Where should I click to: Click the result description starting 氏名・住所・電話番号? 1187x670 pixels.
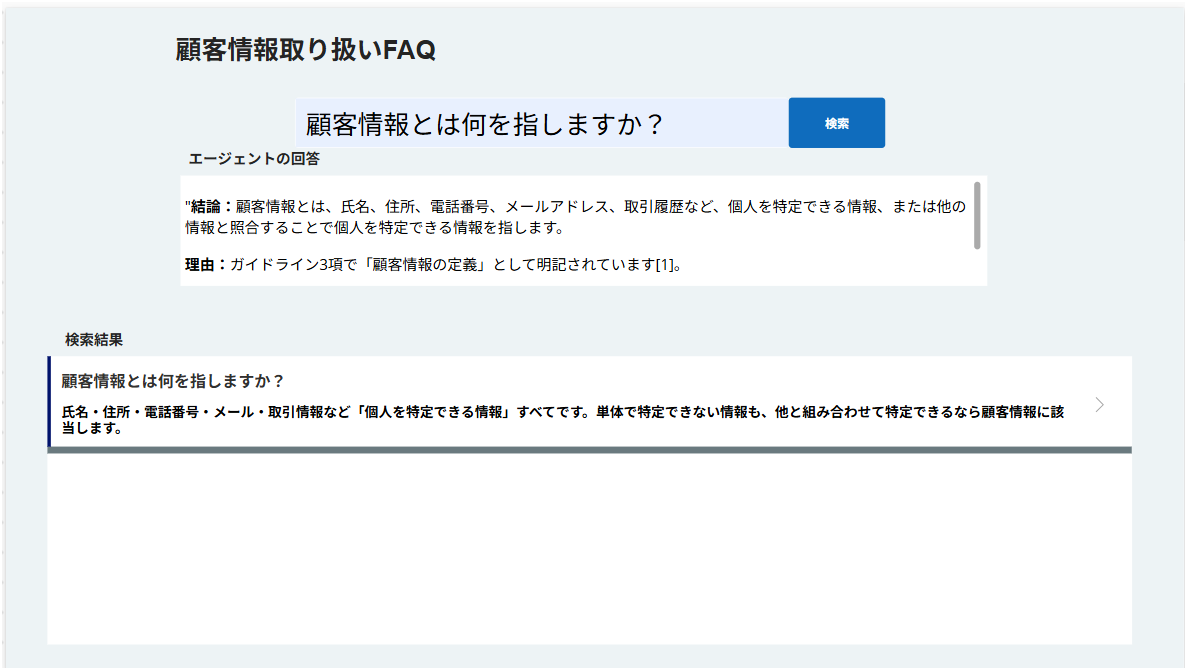562,419
